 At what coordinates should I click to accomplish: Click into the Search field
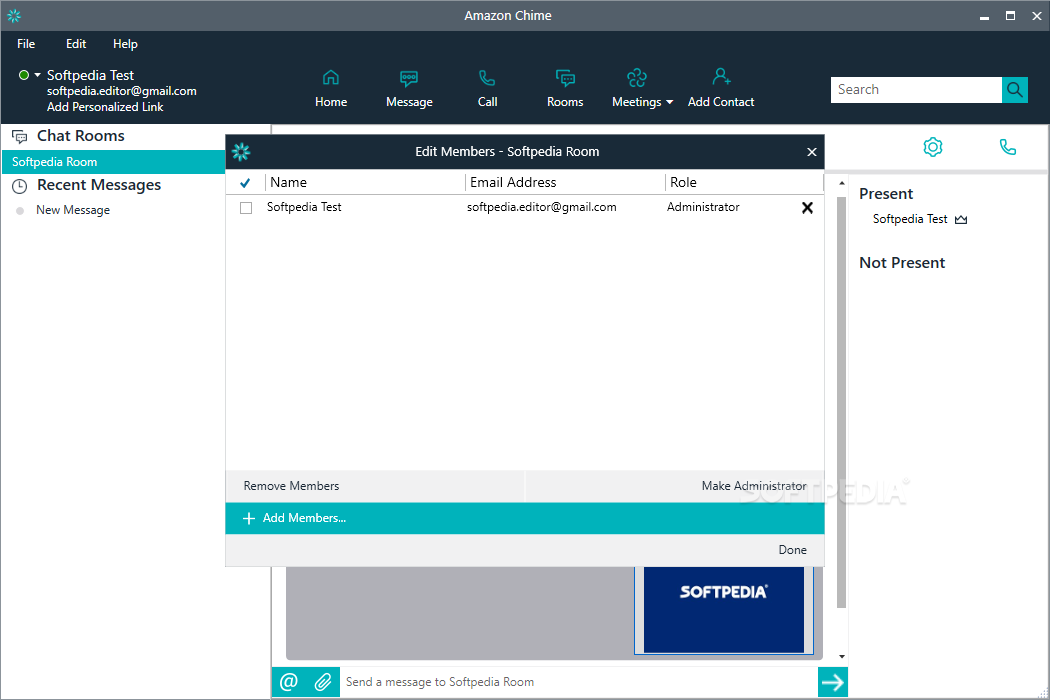coord(916,90)
